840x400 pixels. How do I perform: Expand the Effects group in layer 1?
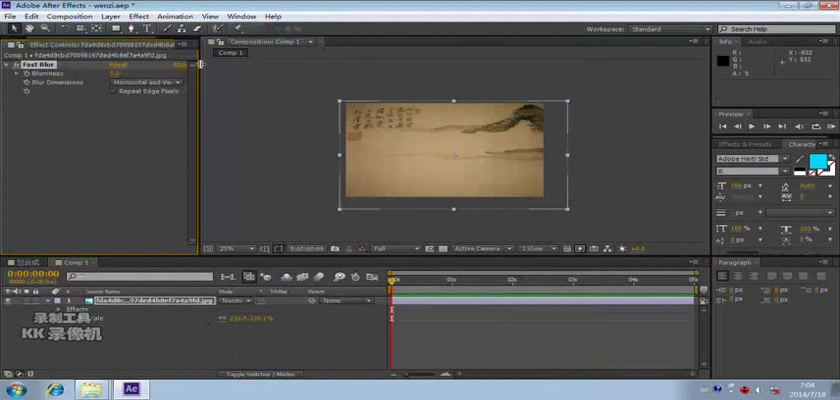point(58,310)
